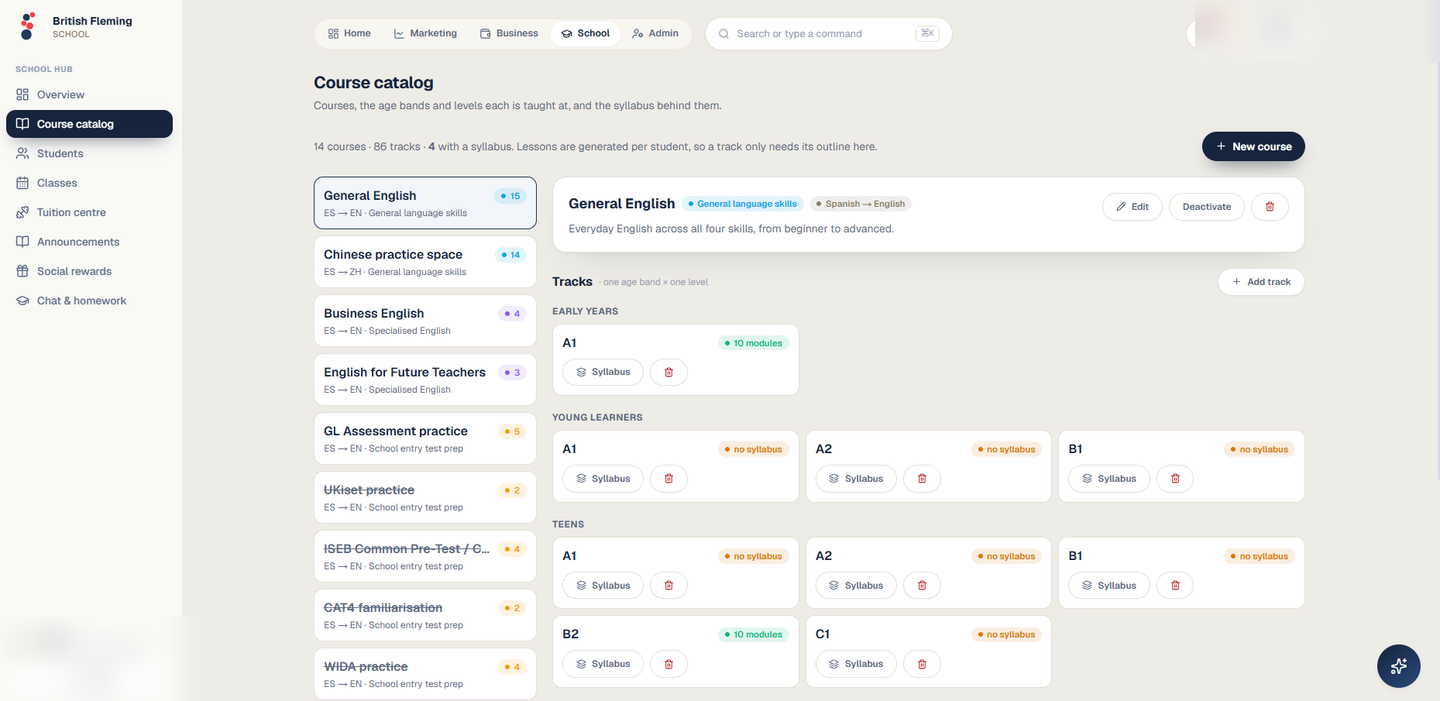Screen dimensions: 1440x701
Task: Delete the Teens B2 track
Action: coord(669,664)
